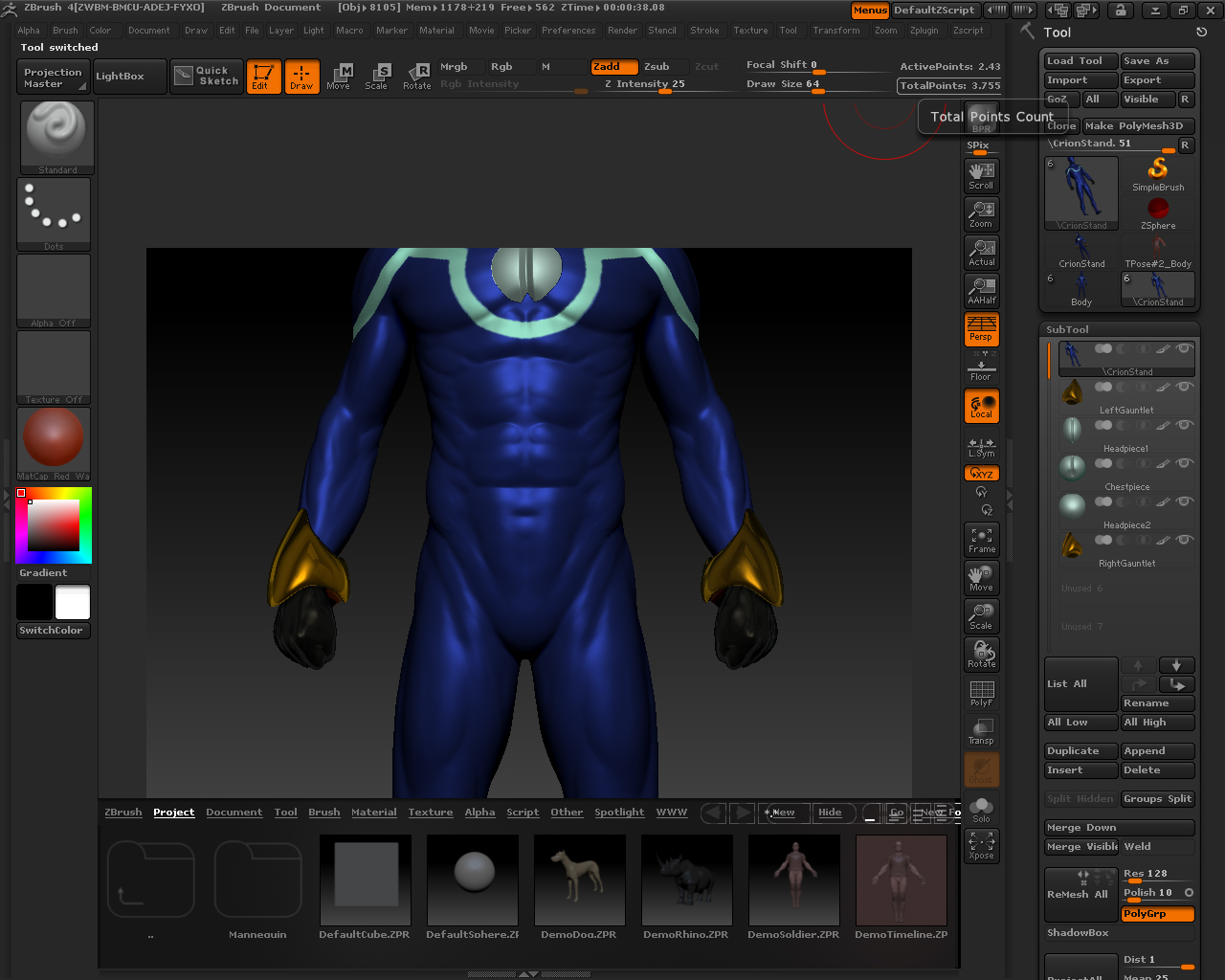
Task: Toggle PolyGrp option for remesh
Action: click(x=1158, y=914)
